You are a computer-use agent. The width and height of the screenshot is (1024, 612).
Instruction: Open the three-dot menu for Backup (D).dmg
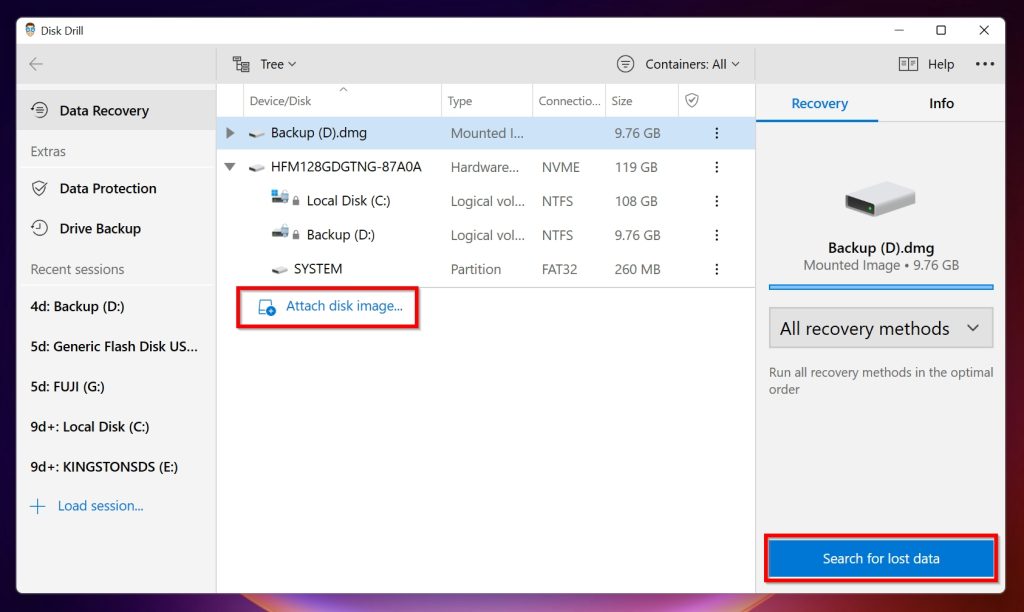(x=717, y=132)
